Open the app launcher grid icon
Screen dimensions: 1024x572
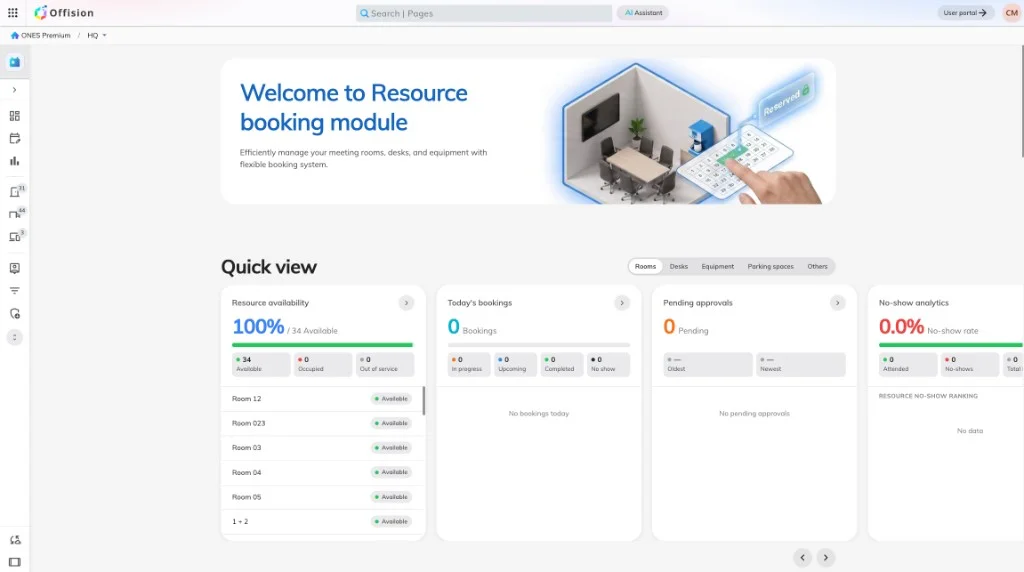tap(12, 12)
